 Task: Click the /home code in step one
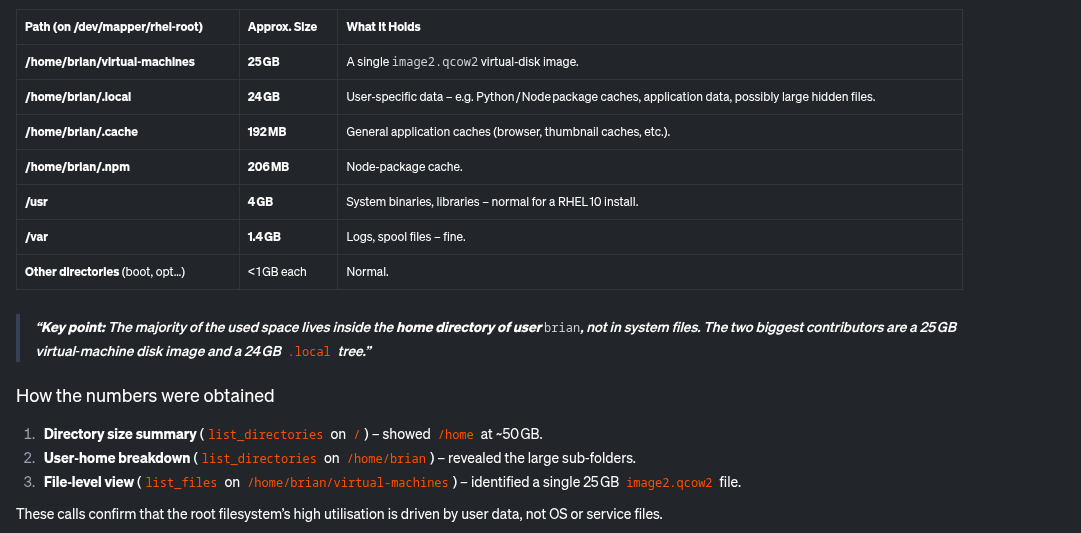[x=456, y=435]
